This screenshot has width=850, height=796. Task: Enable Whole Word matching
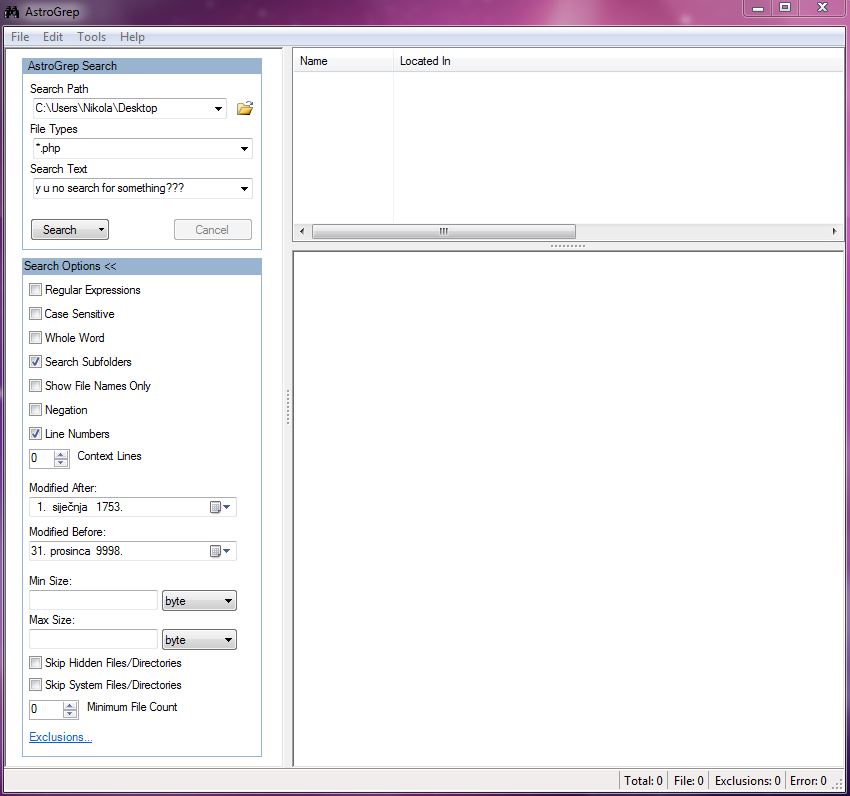(x=35, y=337)
